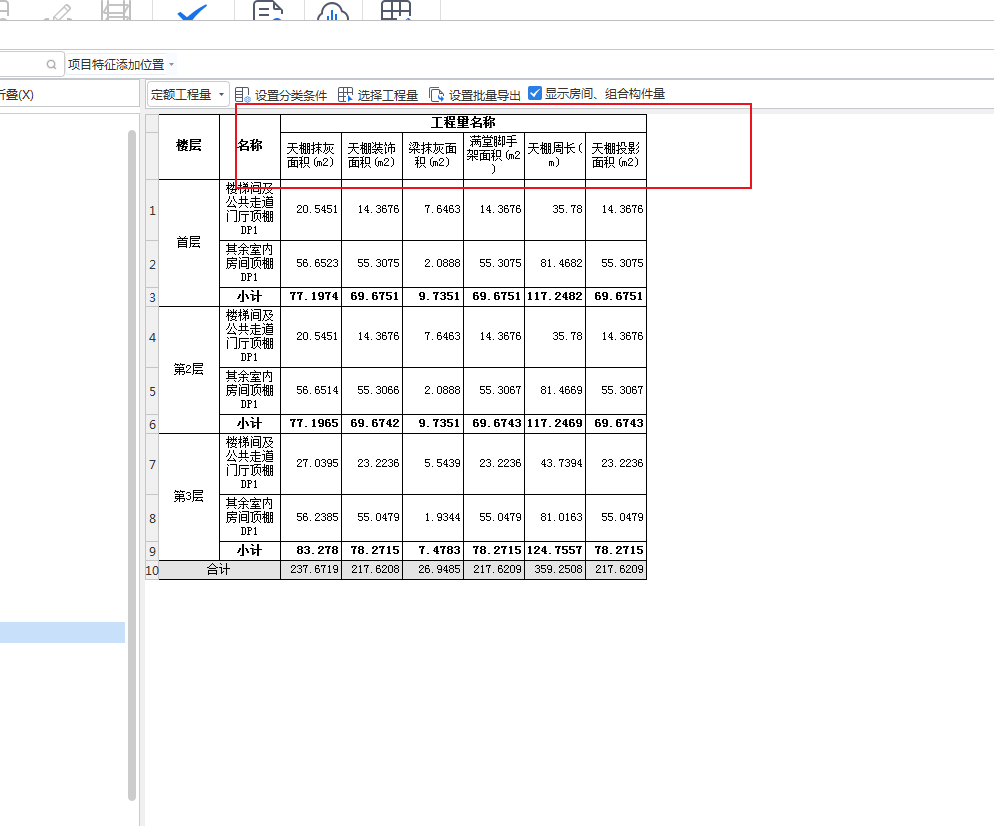The image size is (994, 826).
Task: Click the 第3层 floor cell
Action: (x=189, y=496)
